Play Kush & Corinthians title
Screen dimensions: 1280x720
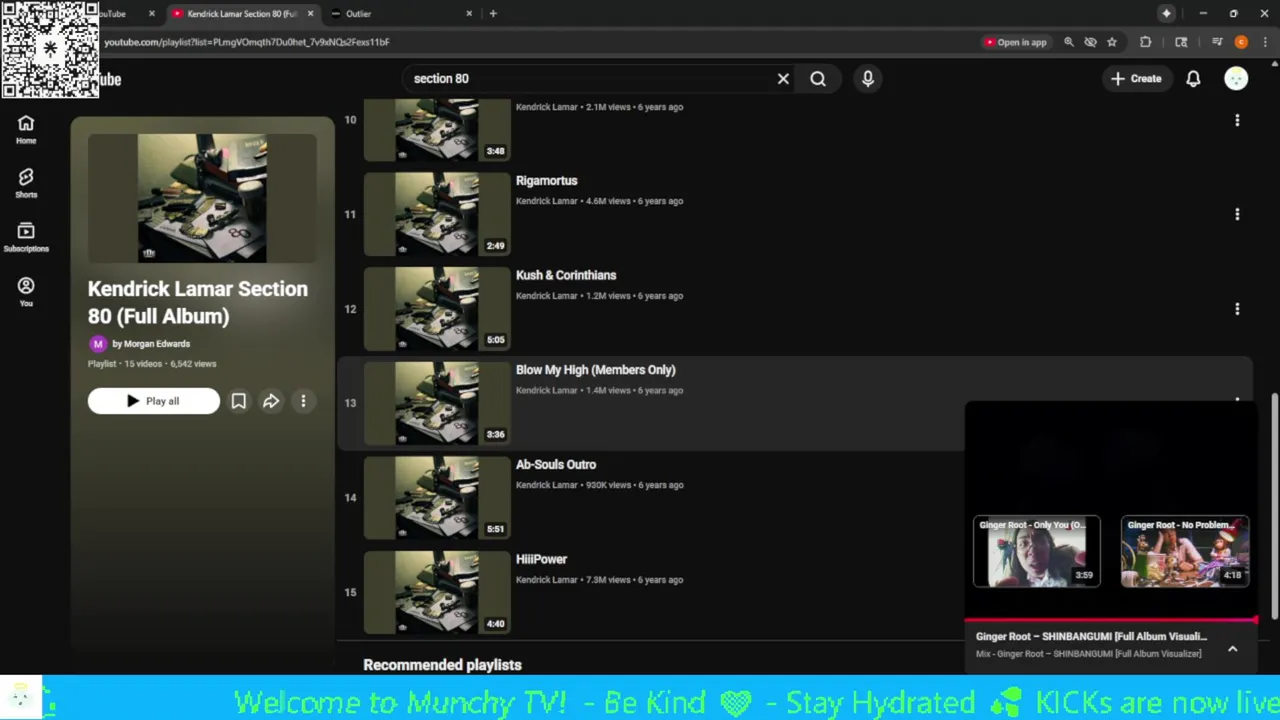tap(566, 275)
